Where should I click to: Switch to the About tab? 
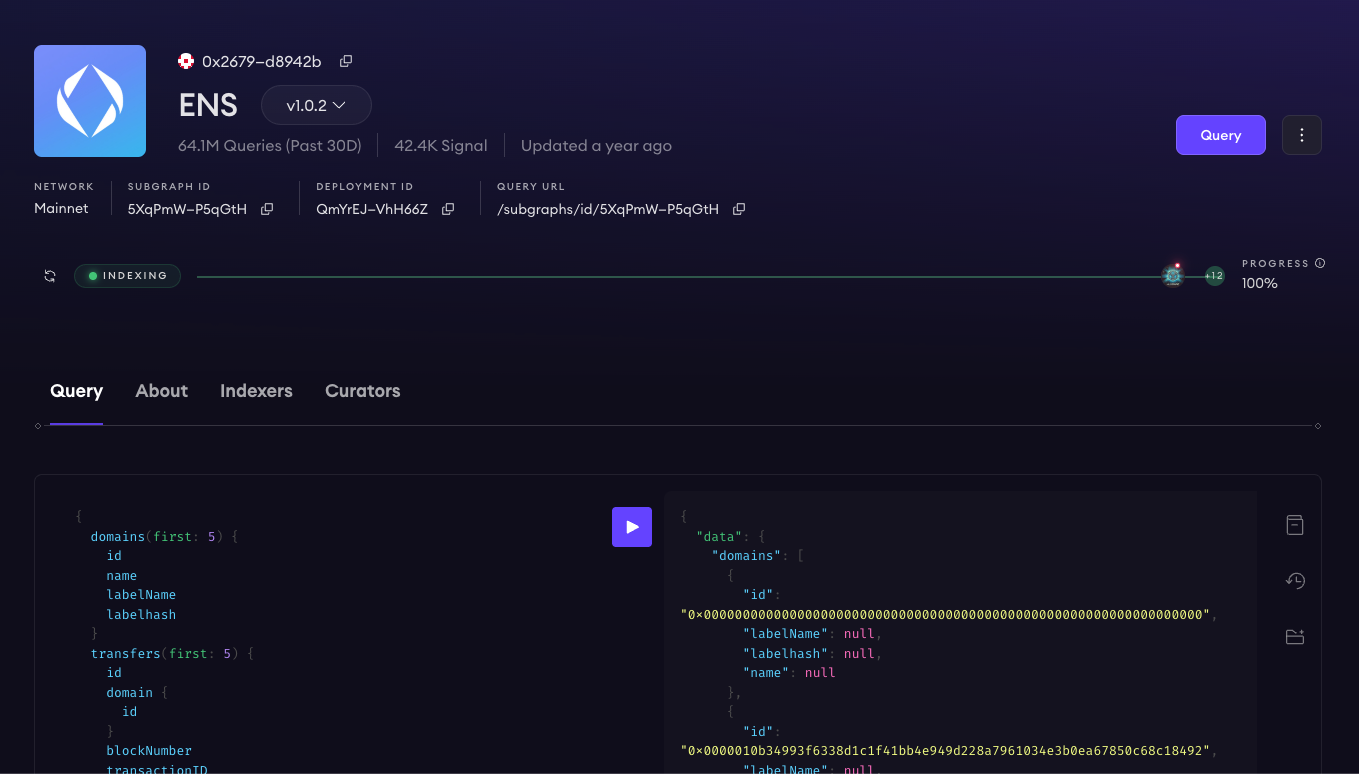(x=162, y=391)
